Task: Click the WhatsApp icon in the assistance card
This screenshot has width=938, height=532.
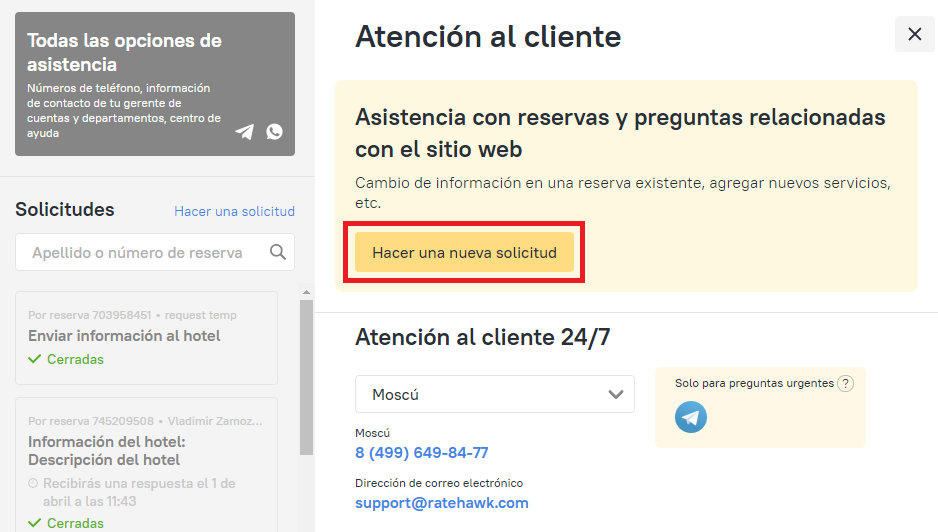Action: click(274, 132)
